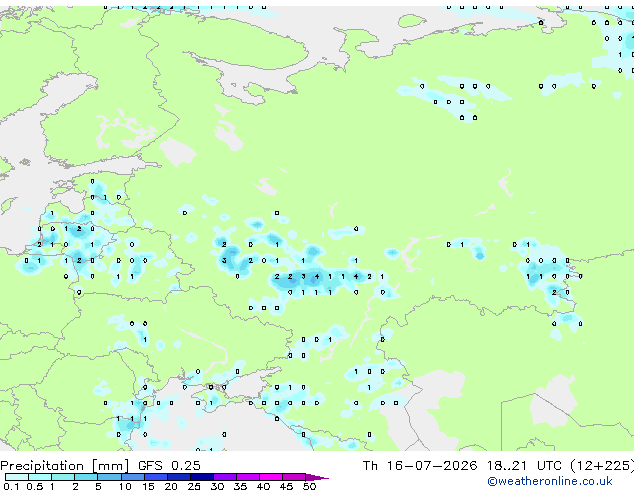Click the '35' legend scale label

240,486
